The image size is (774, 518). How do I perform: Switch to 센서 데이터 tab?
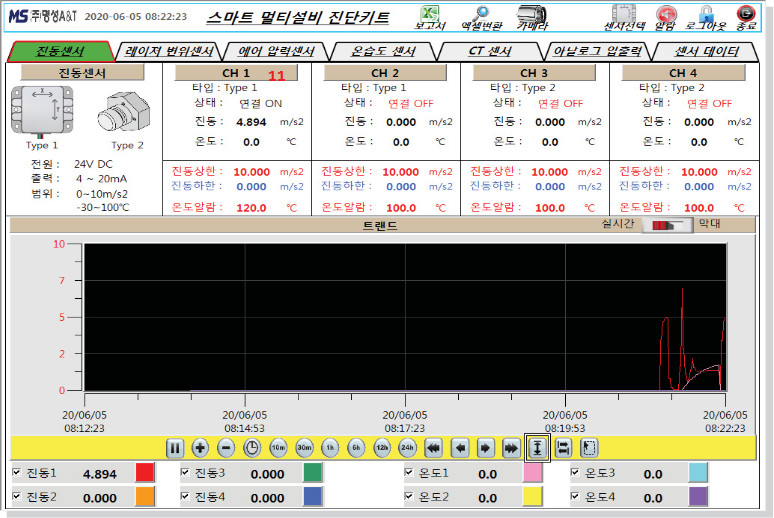(x=706, y=51)
